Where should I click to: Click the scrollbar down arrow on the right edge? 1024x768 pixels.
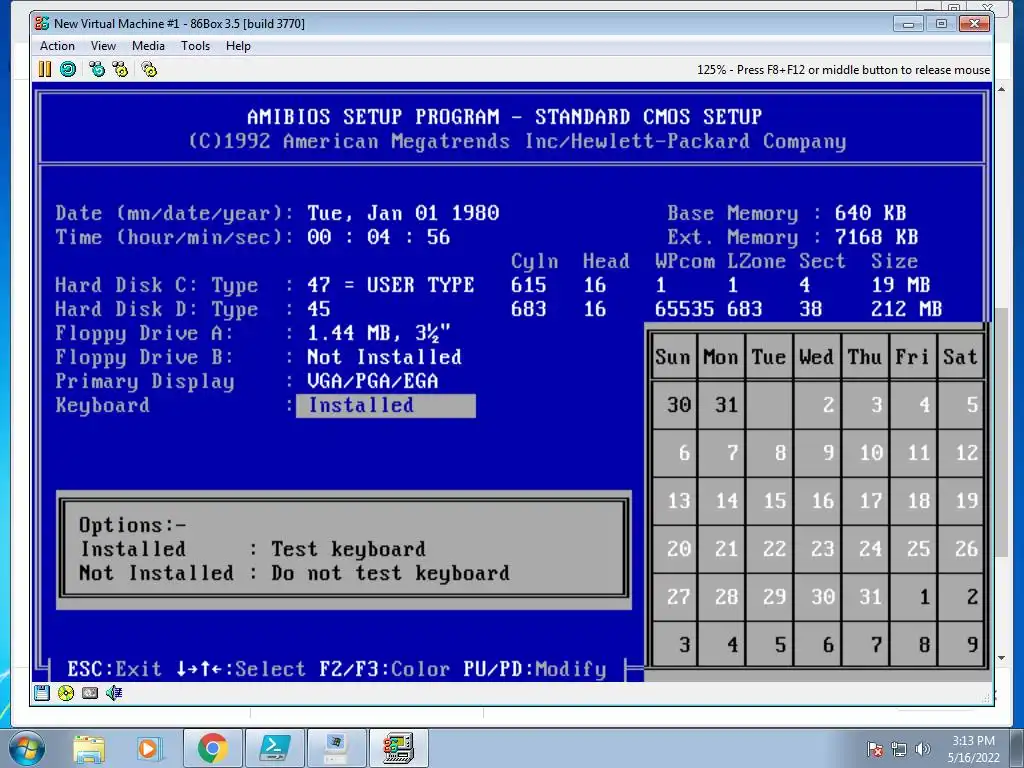(x=1002, y=658)
